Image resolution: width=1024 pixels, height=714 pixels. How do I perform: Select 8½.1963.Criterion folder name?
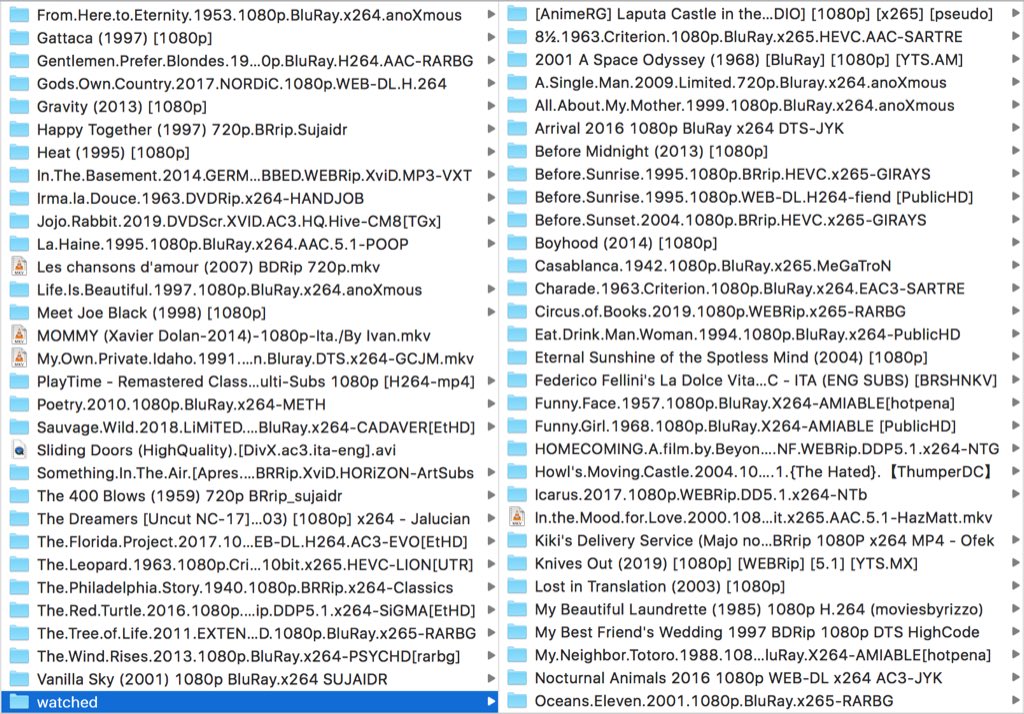[x=748, y=37]
